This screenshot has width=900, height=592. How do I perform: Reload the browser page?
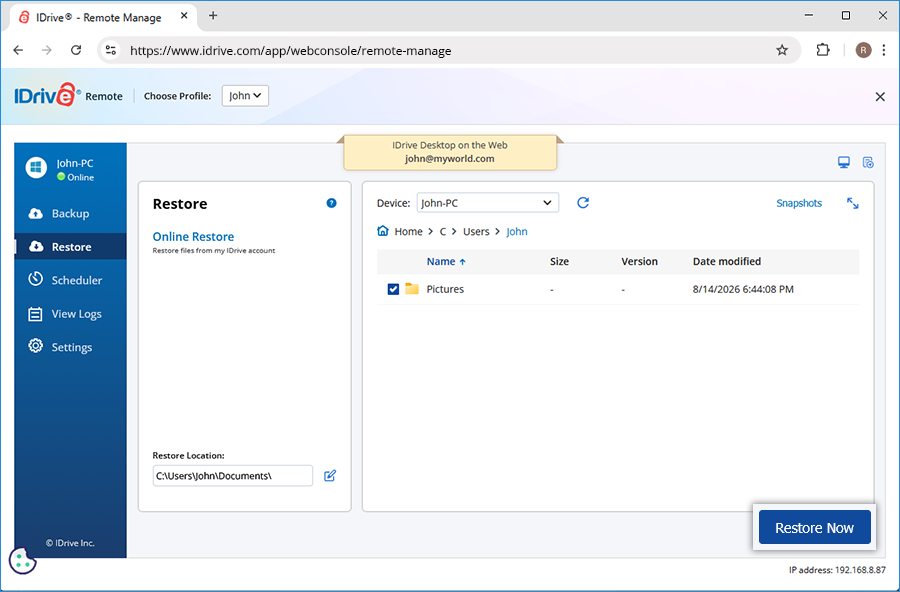[x=76, y=51]
